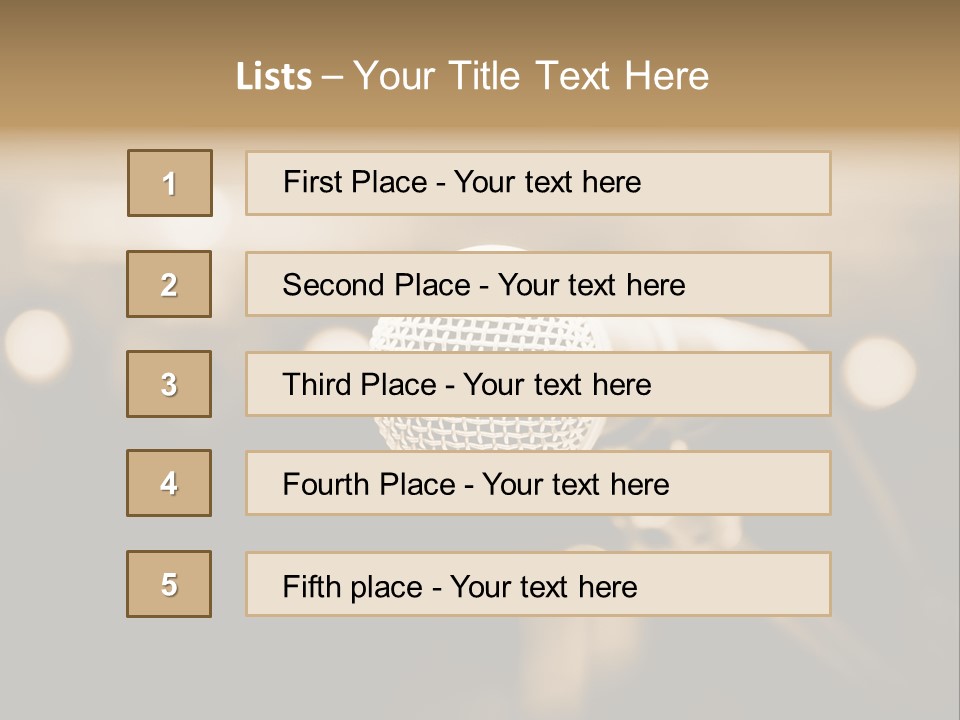Click the bold word Lists in title
The height and width of the screenshot is (720, 960).
[274, 77]
